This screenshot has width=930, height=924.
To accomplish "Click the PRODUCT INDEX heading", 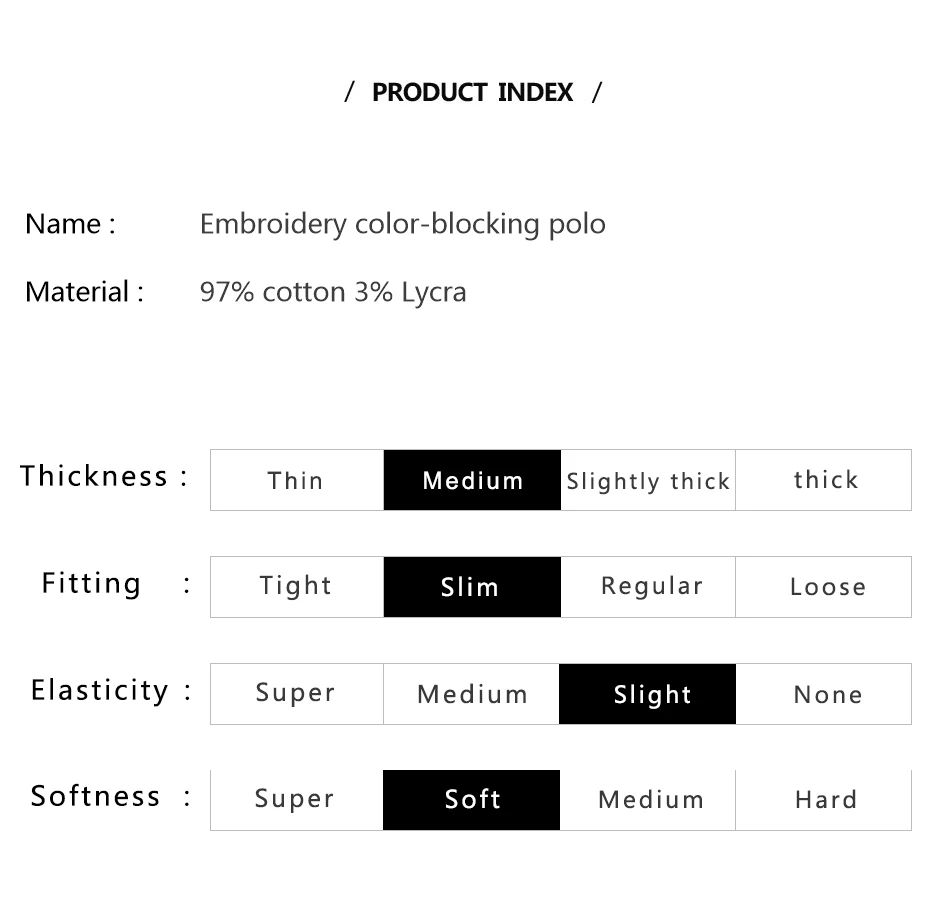I will pyautogui.click(x=473, y=93).
